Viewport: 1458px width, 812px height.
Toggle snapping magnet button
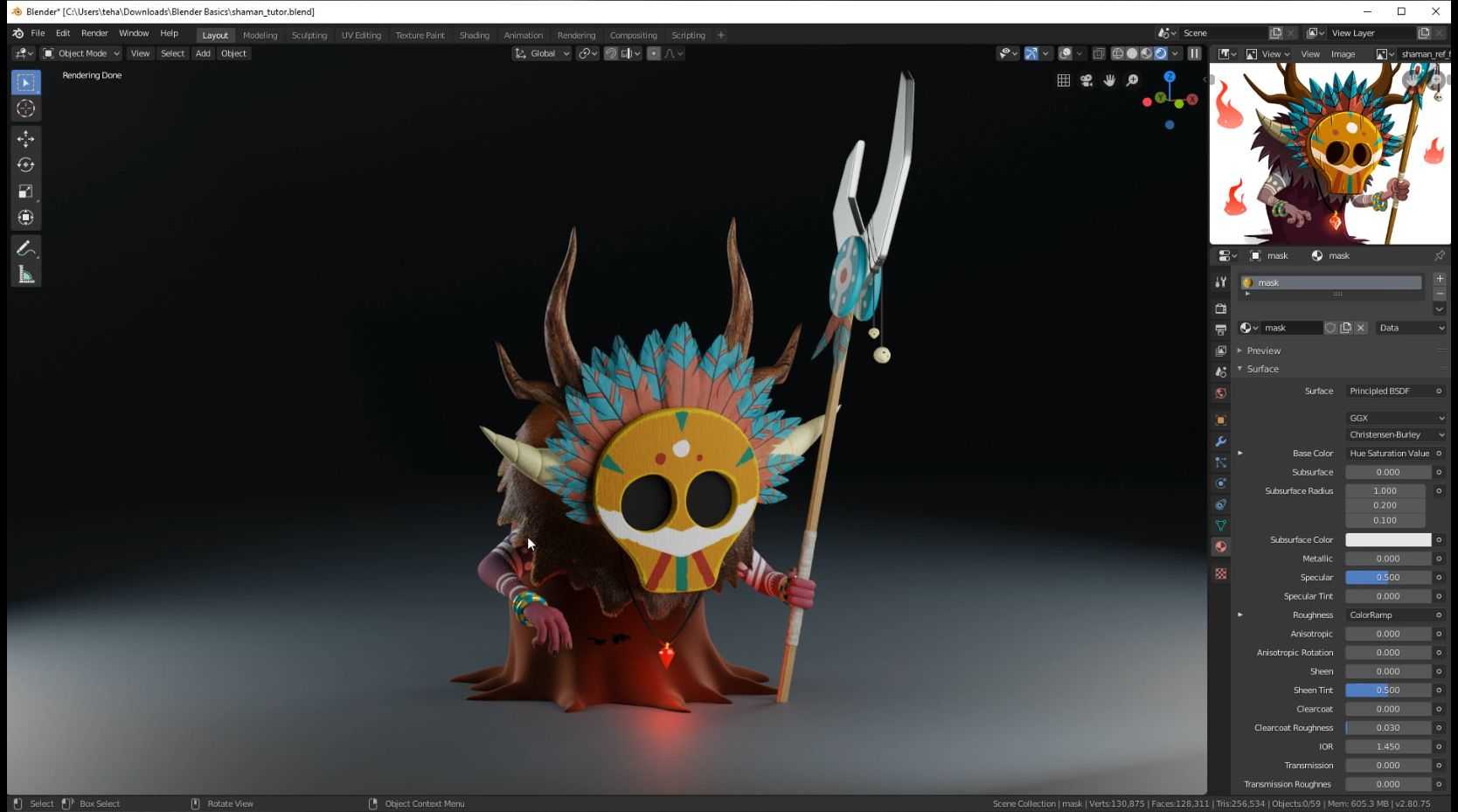(x=611, y=53)
